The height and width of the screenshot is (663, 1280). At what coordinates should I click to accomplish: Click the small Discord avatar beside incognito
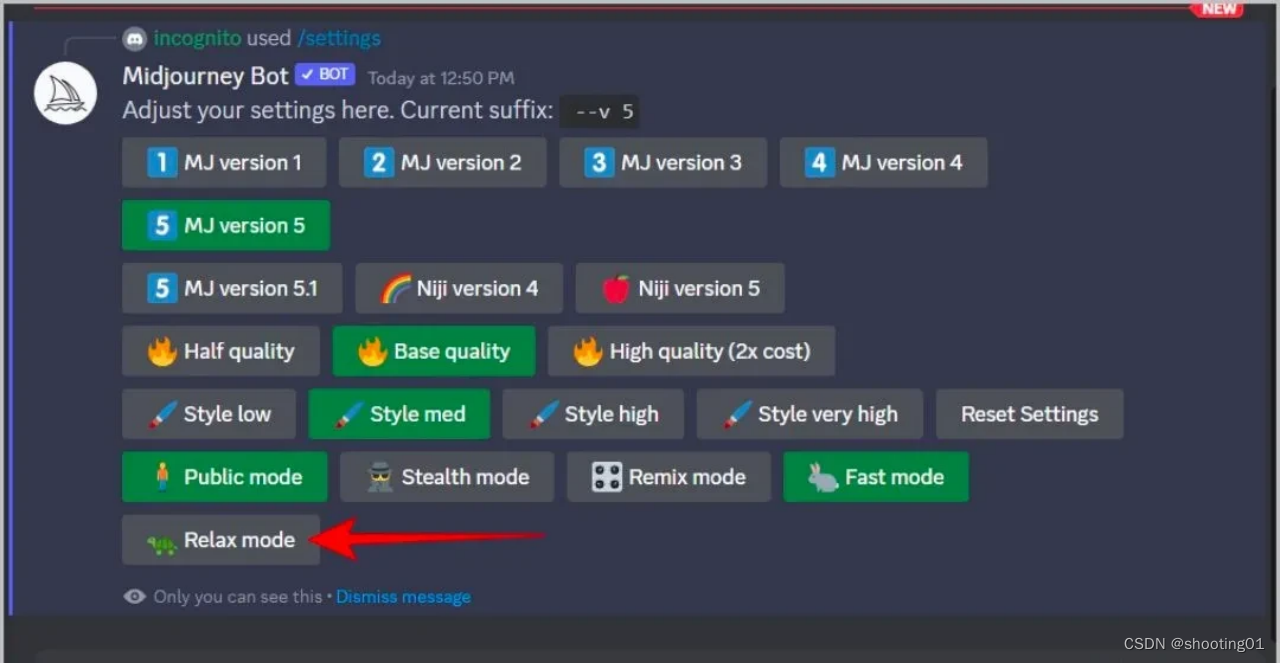[134, 39]
